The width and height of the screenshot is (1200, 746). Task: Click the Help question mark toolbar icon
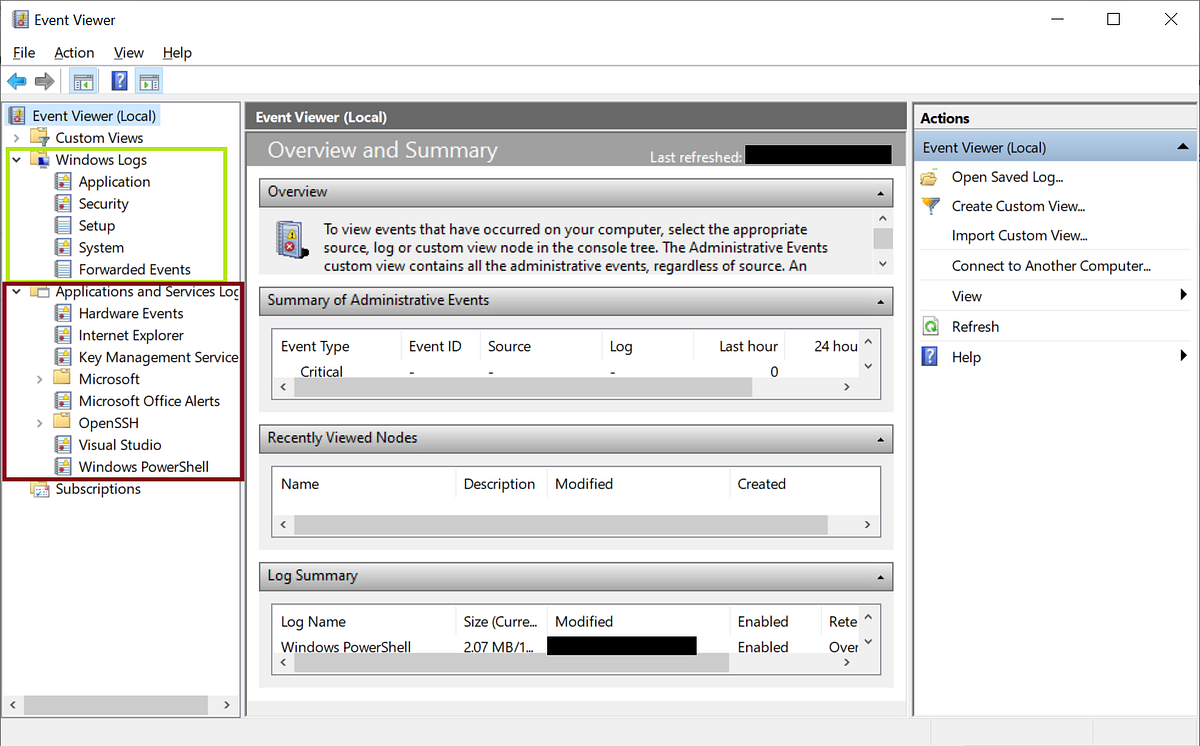[x=119, y=81]
